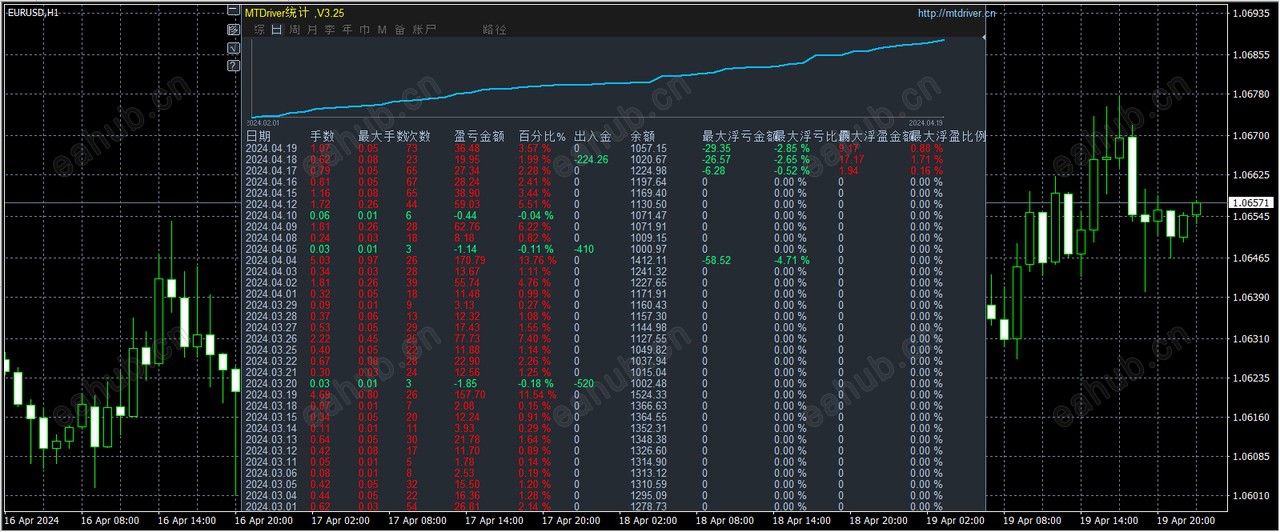
Task: Click the 17.17 floating profit value
Action: coord(852,159)
